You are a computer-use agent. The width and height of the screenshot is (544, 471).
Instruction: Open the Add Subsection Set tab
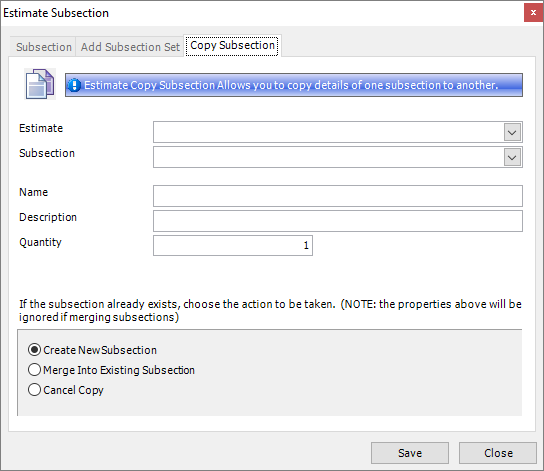130,47
